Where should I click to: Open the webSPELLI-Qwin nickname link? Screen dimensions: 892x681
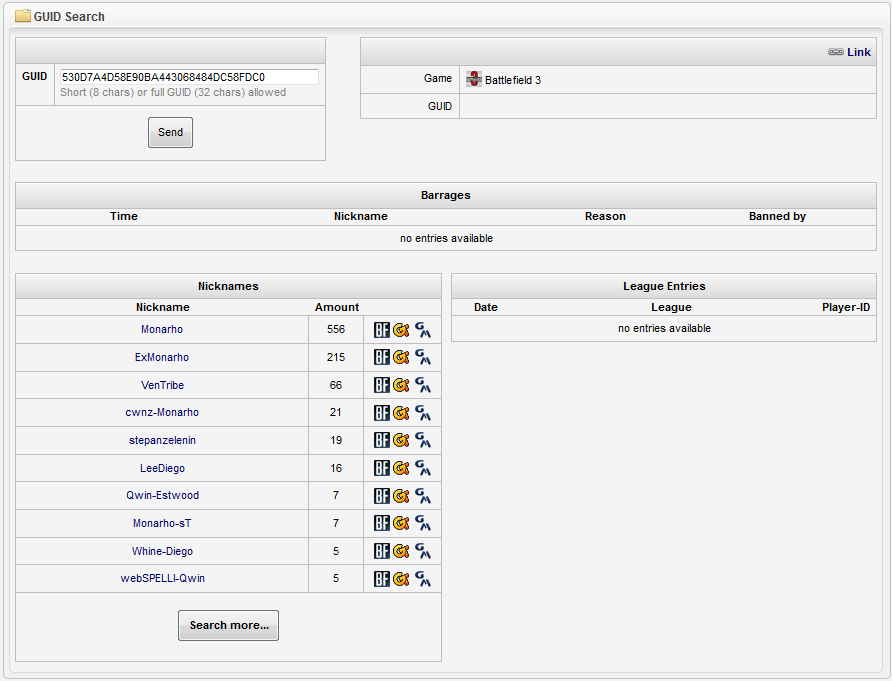(162, 579)
